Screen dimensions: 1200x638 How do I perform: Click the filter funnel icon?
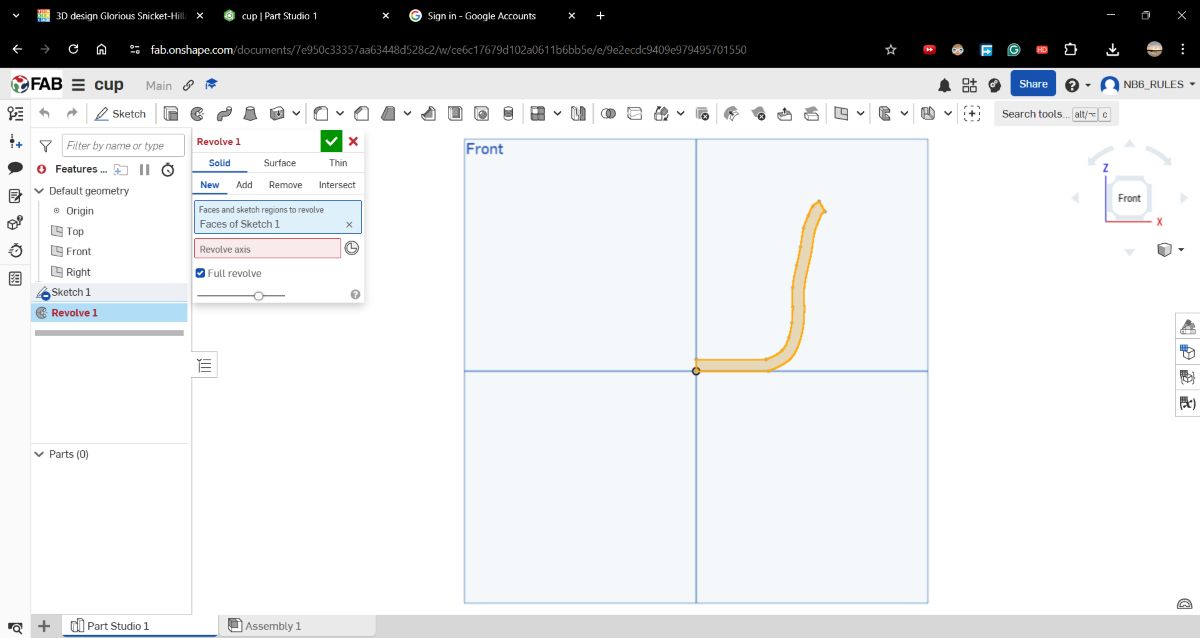tap(45, 146)
